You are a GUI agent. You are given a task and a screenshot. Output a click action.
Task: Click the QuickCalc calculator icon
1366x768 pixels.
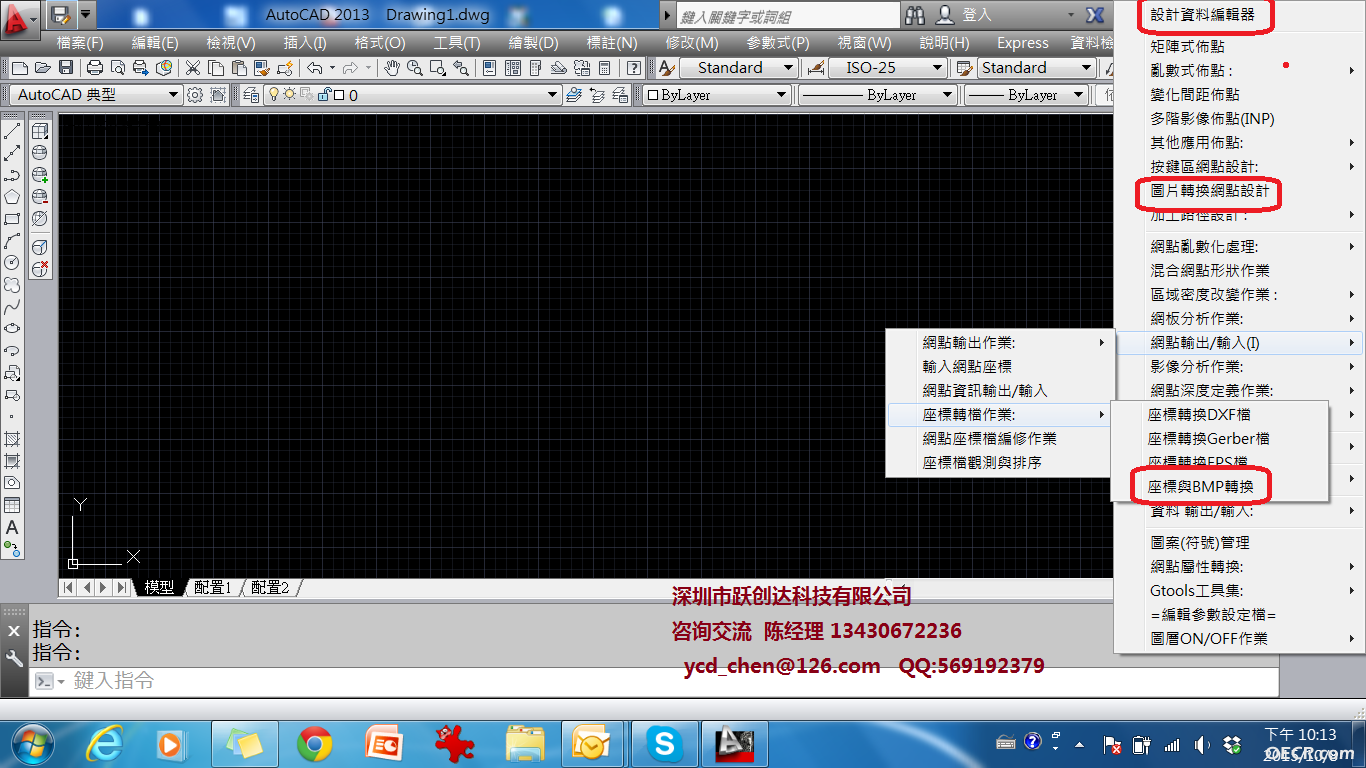point(605,68)
